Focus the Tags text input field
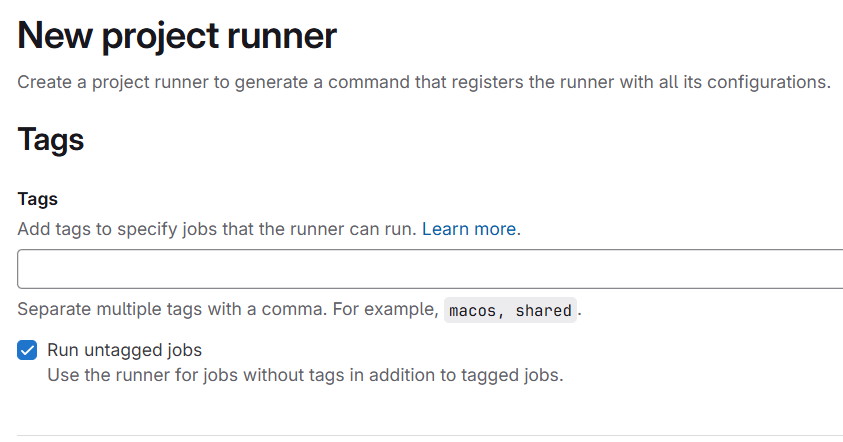843x442 pixels. click(430, 269)
